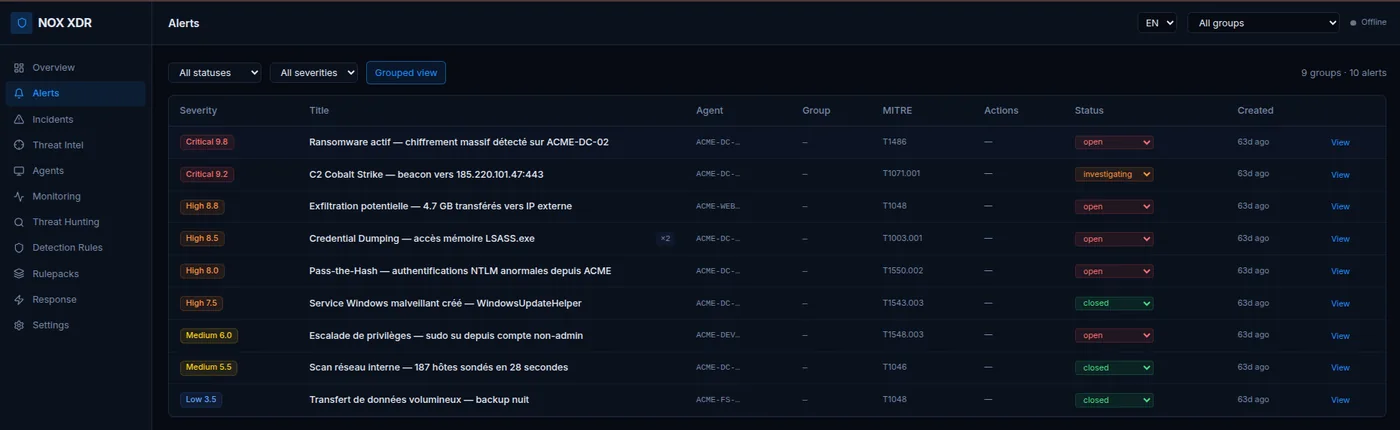Open Detection Rules page

[76, 248]
